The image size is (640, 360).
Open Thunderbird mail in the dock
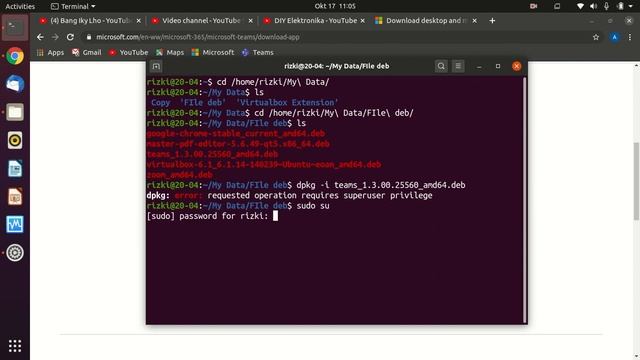coord(15,84)
